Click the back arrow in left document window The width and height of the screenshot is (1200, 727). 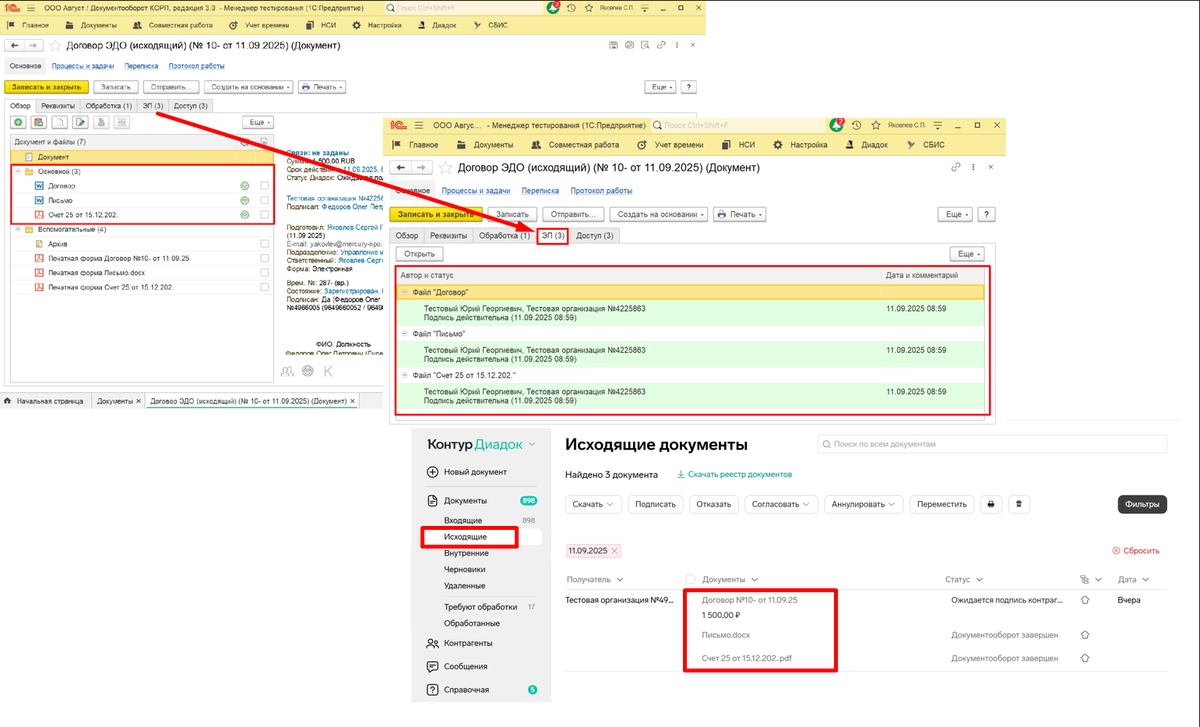pyautogui.click(x=16, y=46)
